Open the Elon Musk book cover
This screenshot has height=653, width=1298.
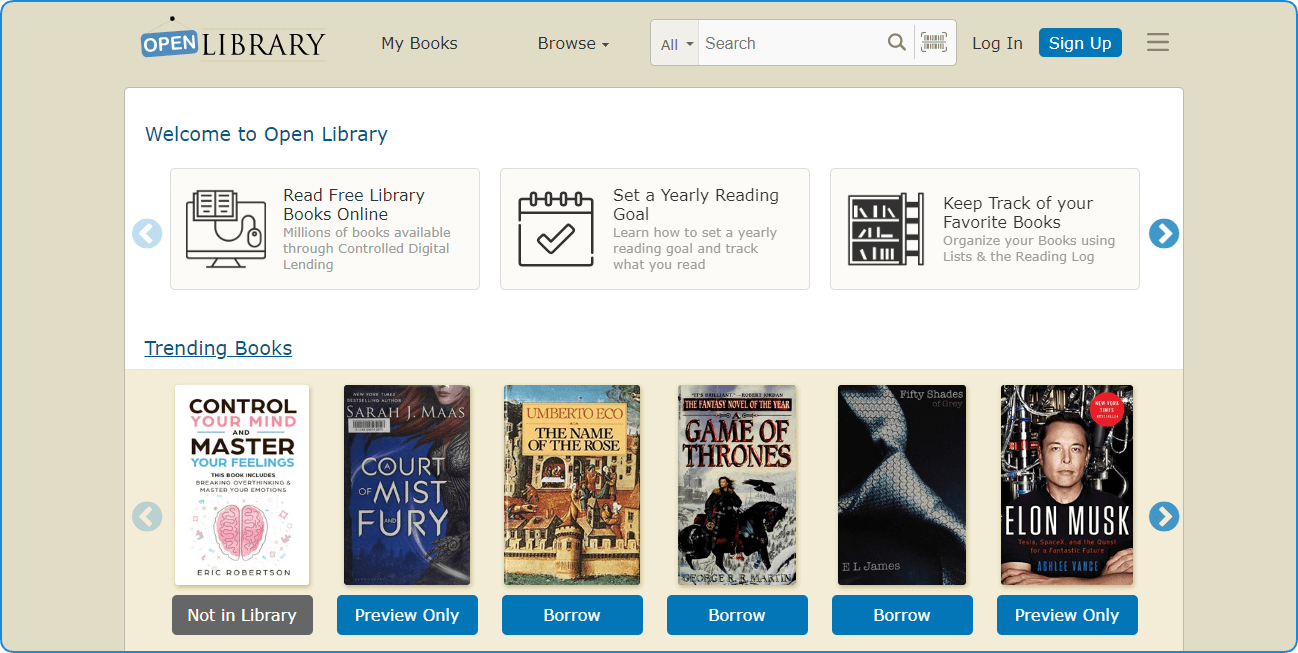click(1067, 485)
